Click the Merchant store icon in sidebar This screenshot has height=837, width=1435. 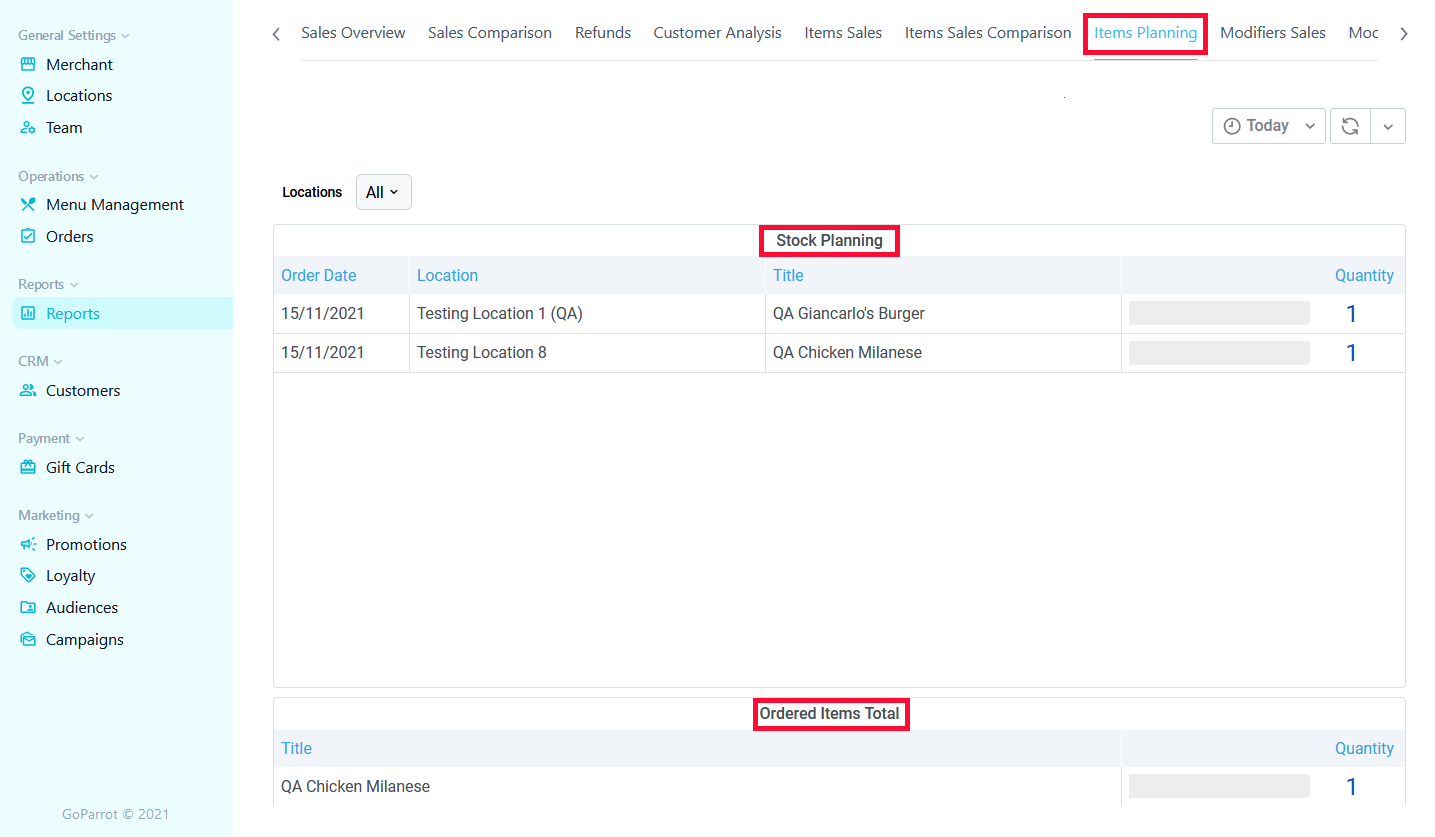[x=28, y=64]
